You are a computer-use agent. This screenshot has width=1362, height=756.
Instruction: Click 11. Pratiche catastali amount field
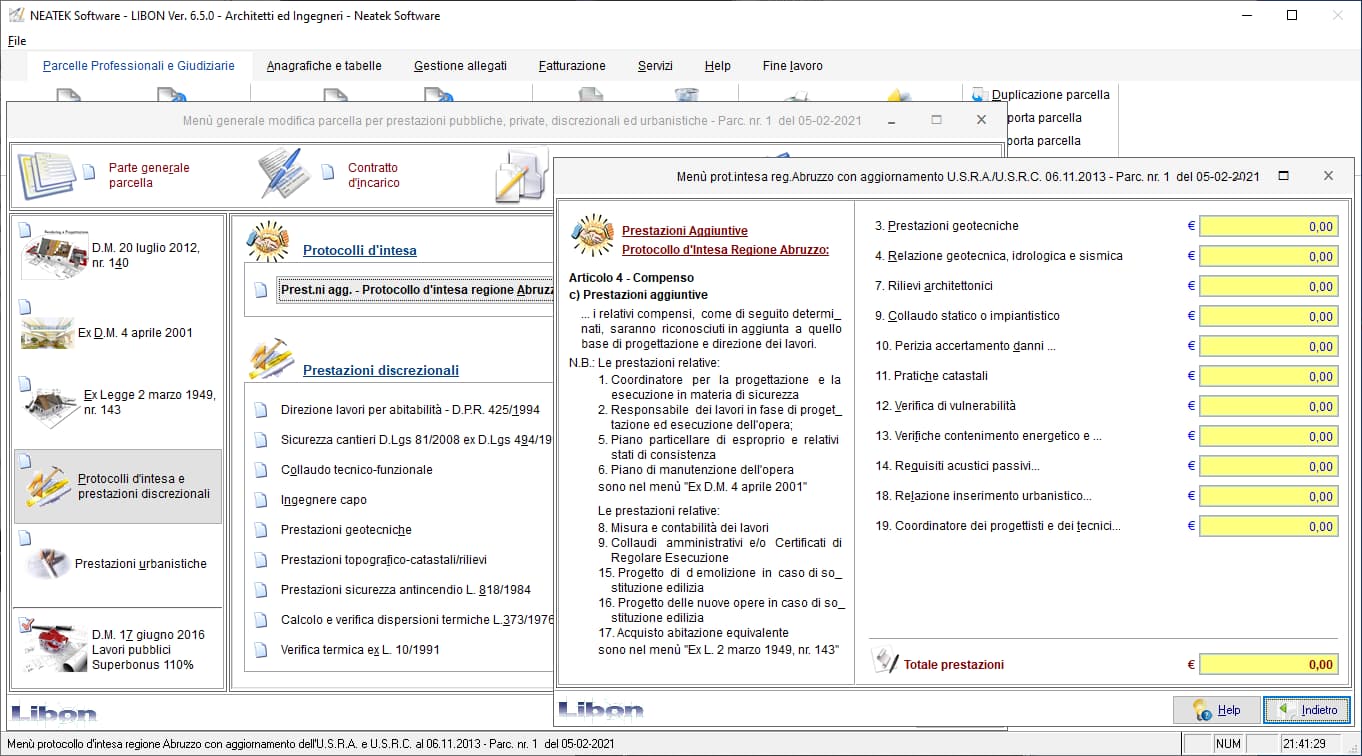[x=1268, y=377]
